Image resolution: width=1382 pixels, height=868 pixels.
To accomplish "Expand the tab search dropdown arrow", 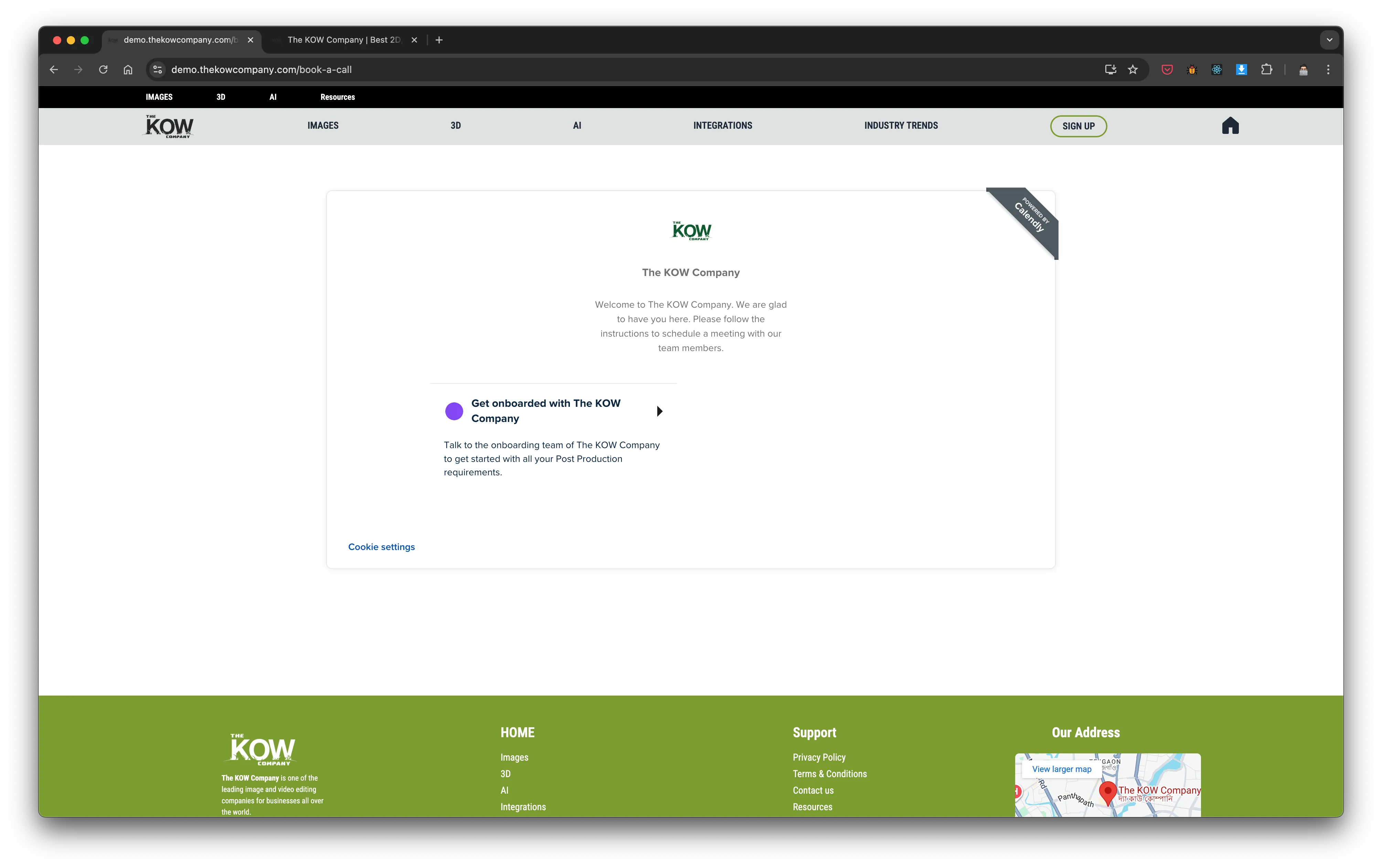I will 1329,40.
